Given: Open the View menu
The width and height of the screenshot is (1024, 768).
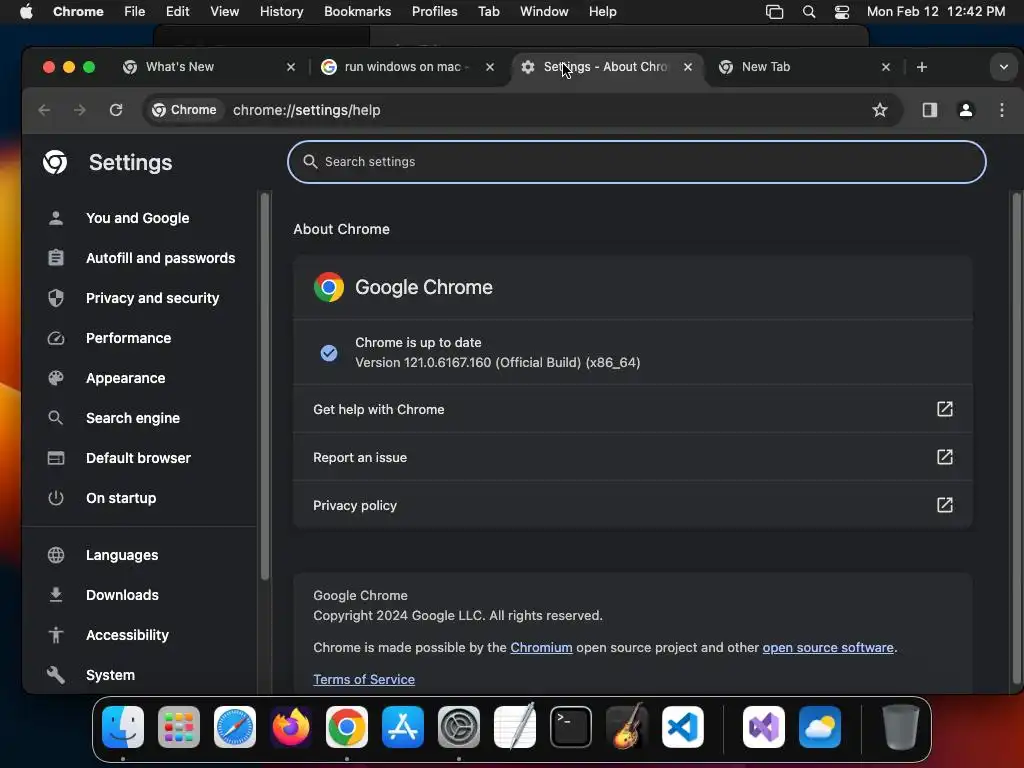Looking at the screenshot, I should point(224,12).
